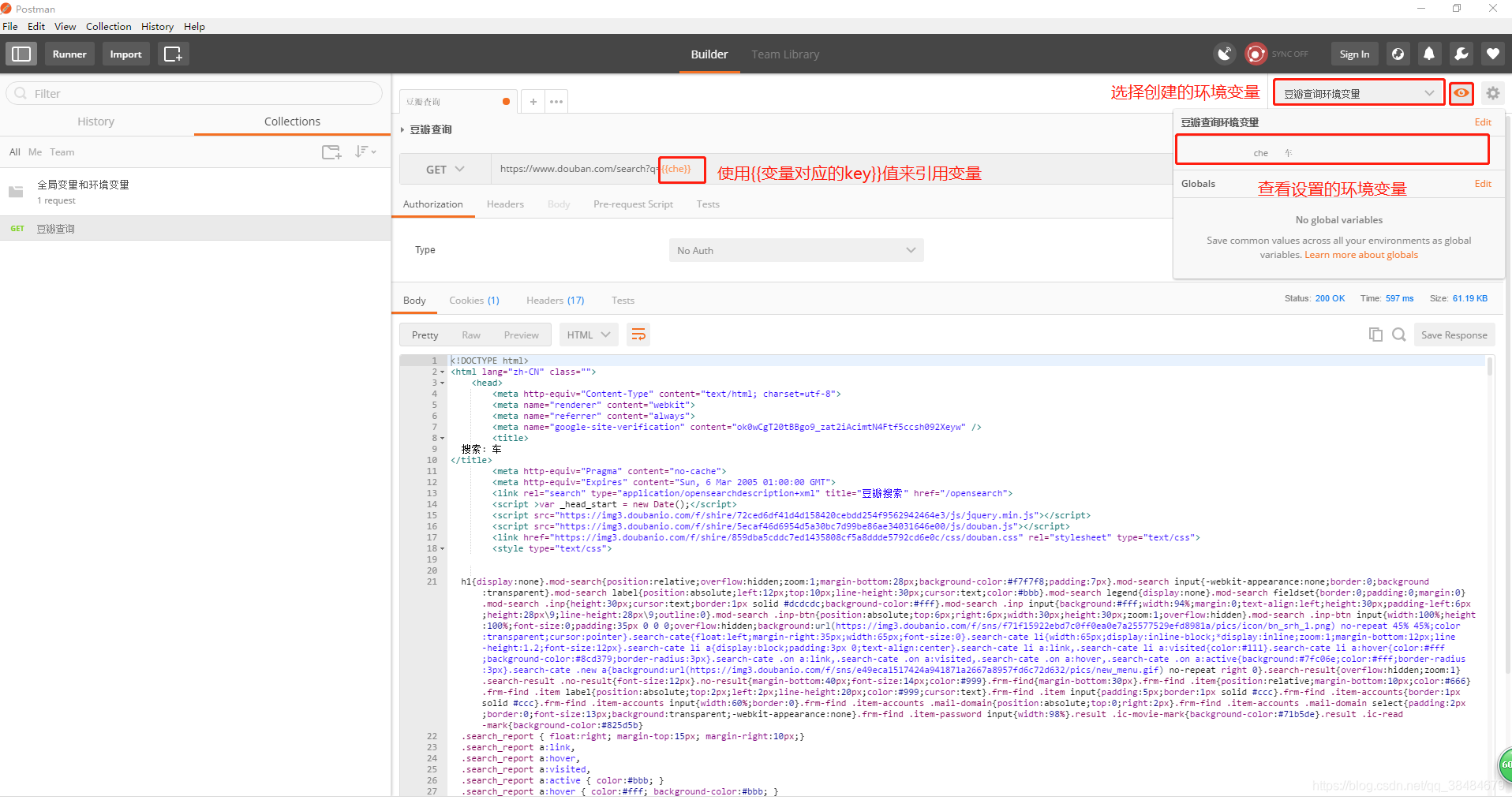
Task: Open the History menu
Action: [157, 26]
